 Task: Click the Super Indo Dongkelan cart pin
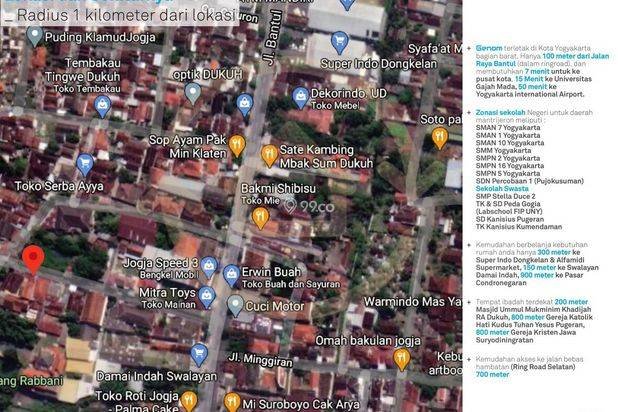(x=340, y=43)
